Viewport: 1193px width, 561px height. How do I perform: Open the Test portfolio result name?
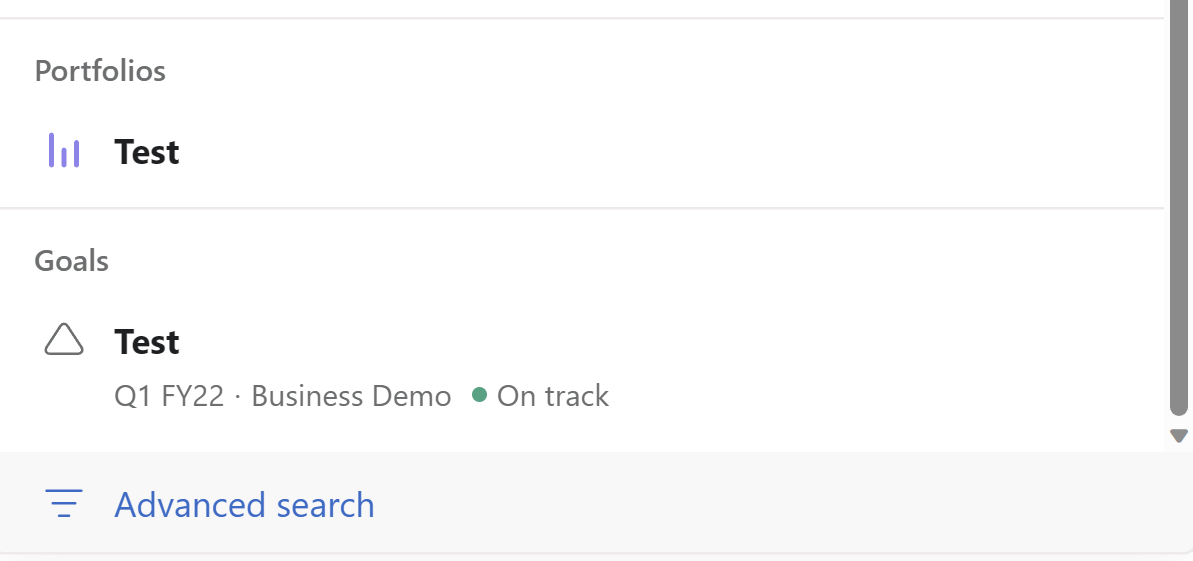(147, 152)
